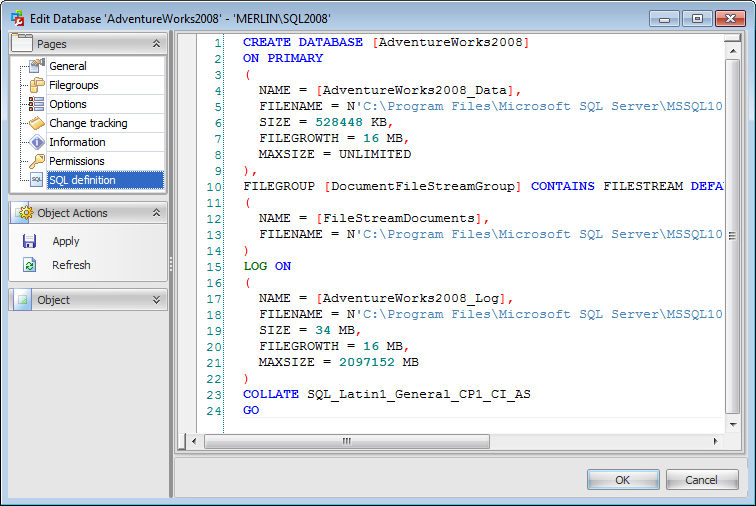Click the FileStreamDocuments name

(399, 218)
